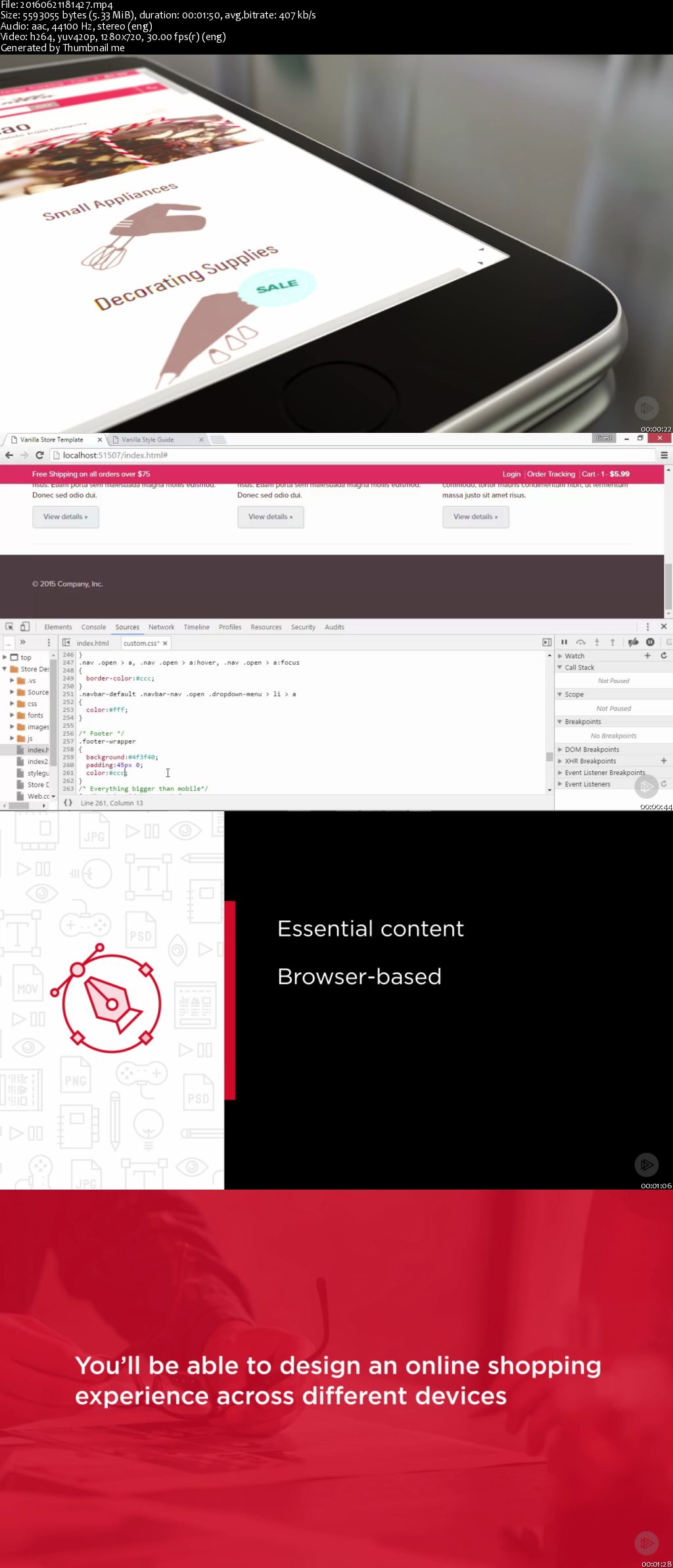673x1568 pixels.
Task: Open the Timeline tab
Action: pos(197,627)
